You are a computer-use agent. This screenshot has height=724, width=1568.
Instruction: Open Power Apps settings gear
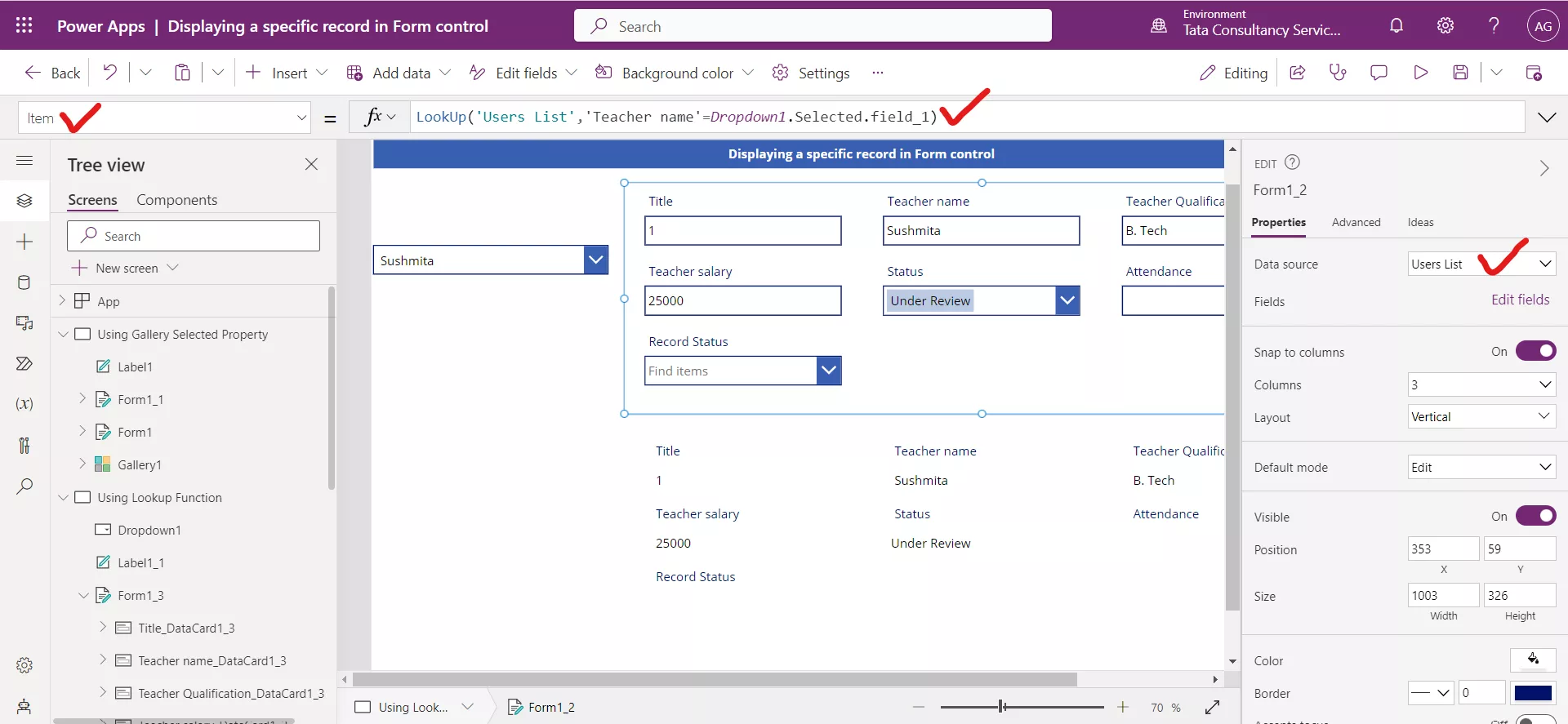tap(1445, 25)
